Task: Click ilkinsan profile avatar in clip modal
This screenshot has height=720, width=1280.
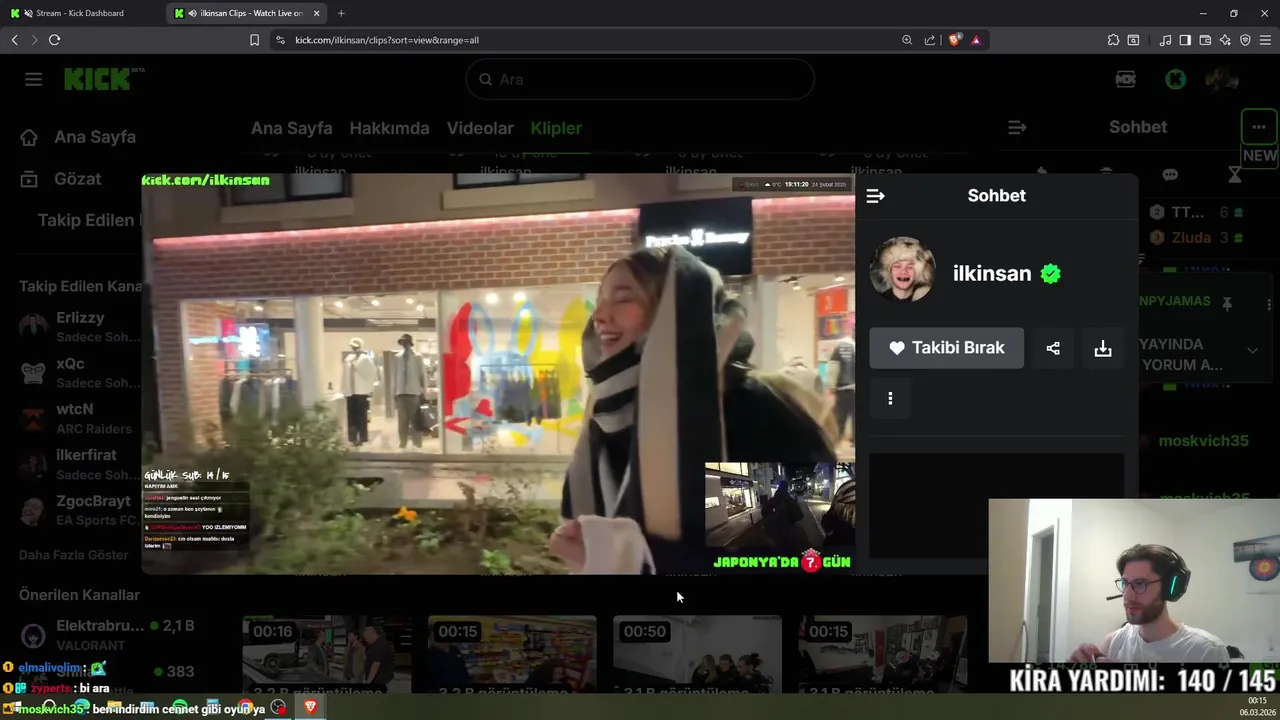Action: [902, 270]
